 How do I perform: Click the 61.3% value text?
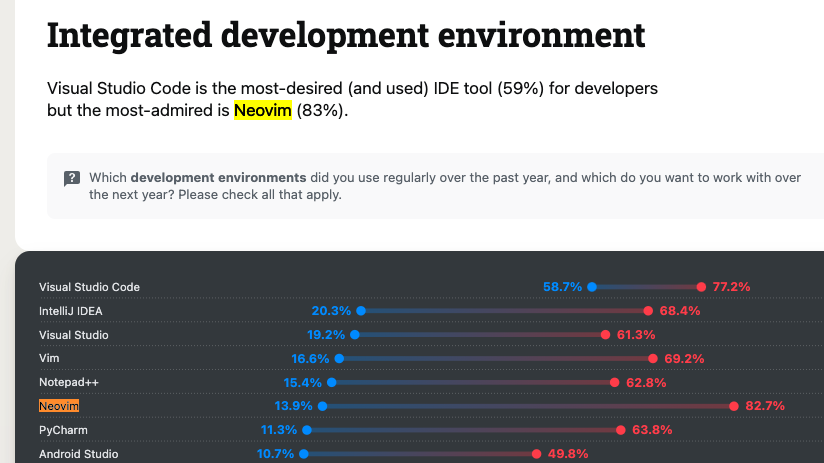click(636, 335)
